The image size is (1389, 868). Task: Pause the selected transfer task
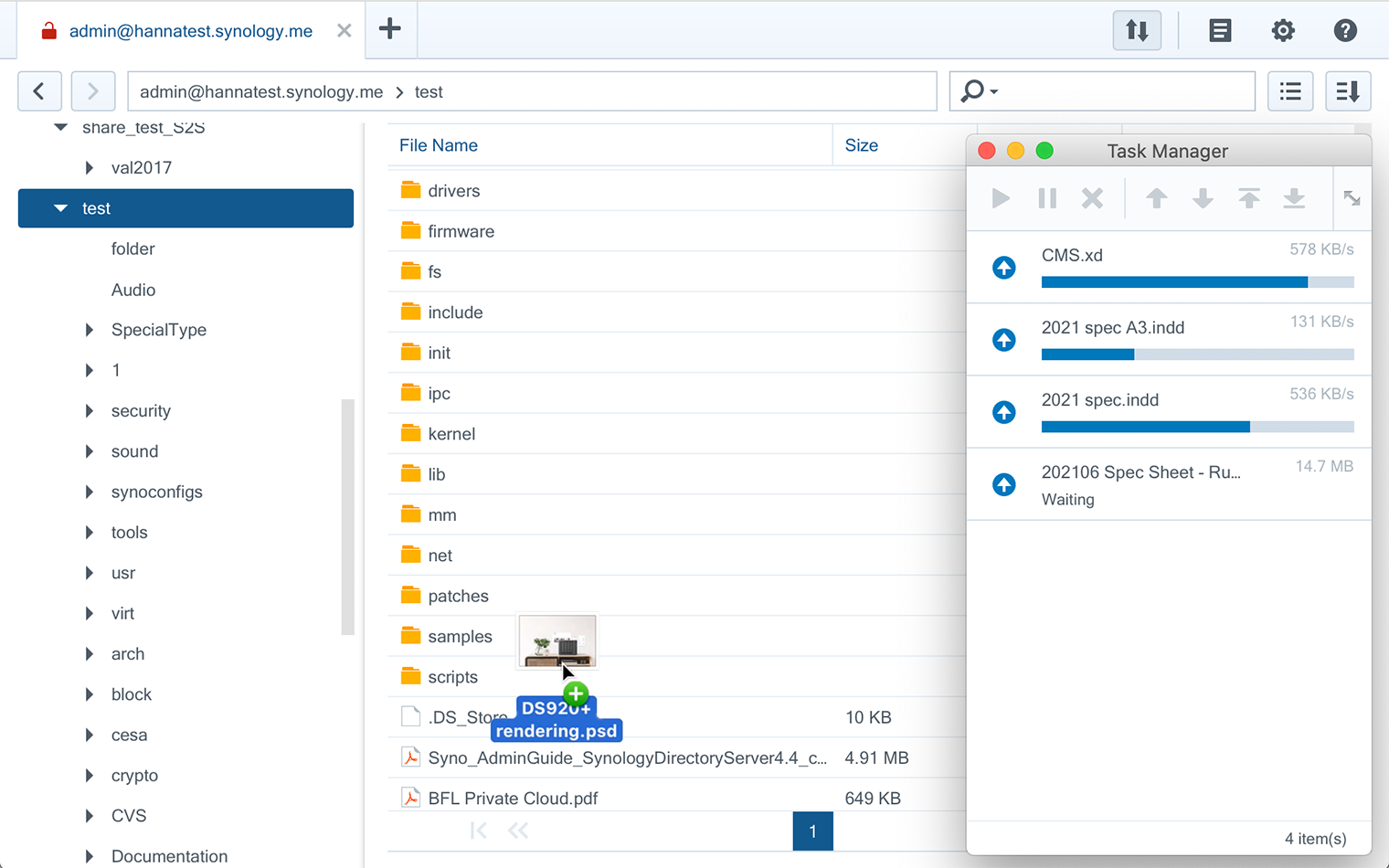[x=1047, y=198]
